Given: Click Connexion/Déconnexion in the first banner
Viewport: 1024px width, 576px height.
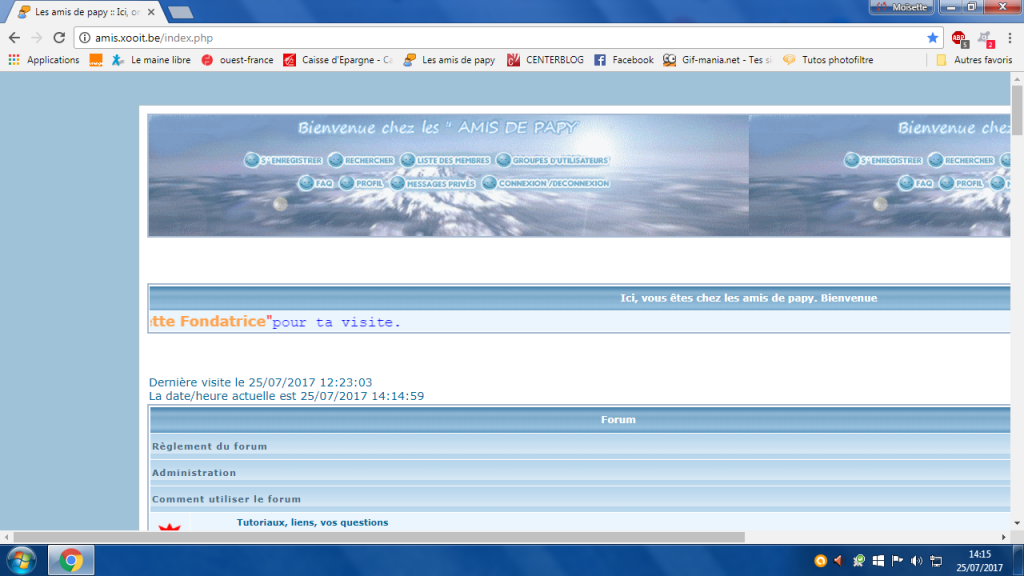Looking at the screenshot, I should (546, 184).
